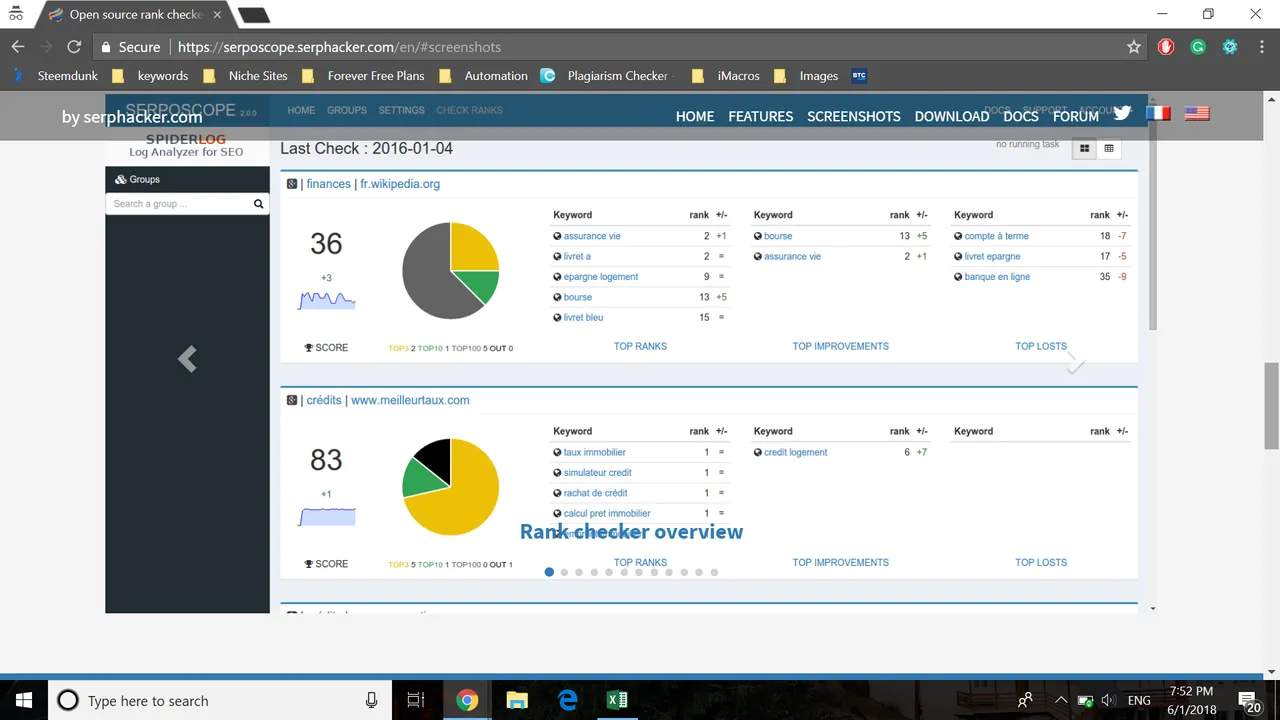Image resolution: width=1280 pixels, height=720 pixels.
Task: Open Task View on the taskbar
Action: pyautogui.click(x=416, y=700)
